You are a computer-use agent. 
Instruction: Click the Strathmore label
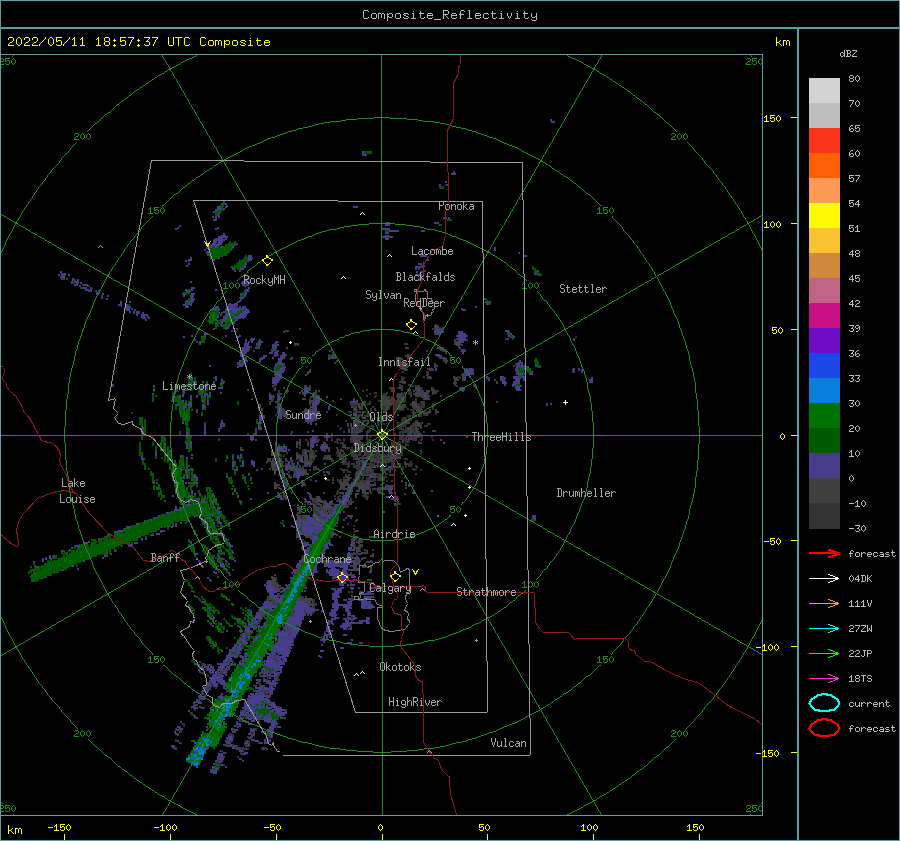[x=486, y=592]
